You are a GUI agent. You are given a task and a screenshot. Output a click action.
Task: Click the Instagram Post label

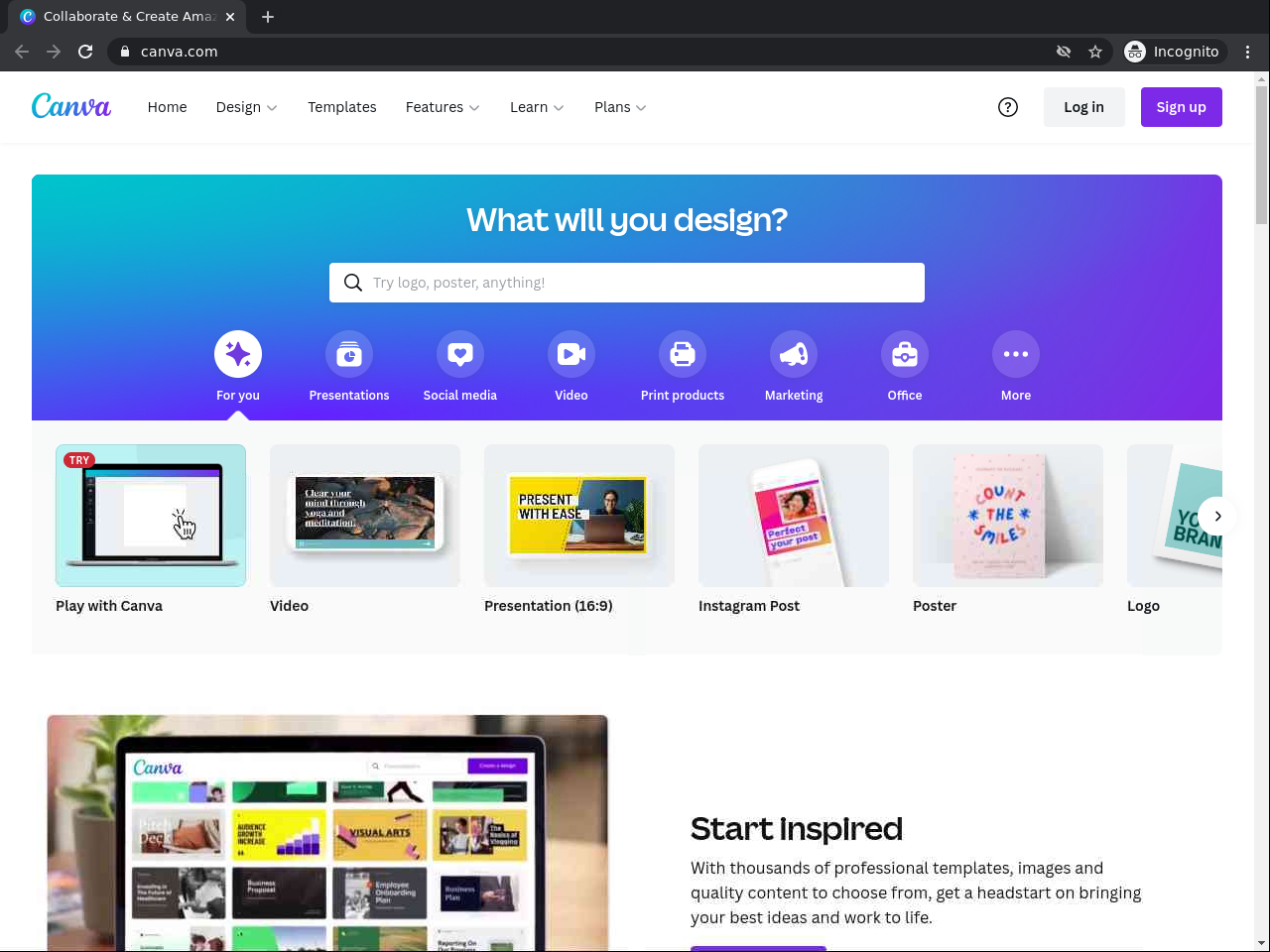(x=749, y=606)
